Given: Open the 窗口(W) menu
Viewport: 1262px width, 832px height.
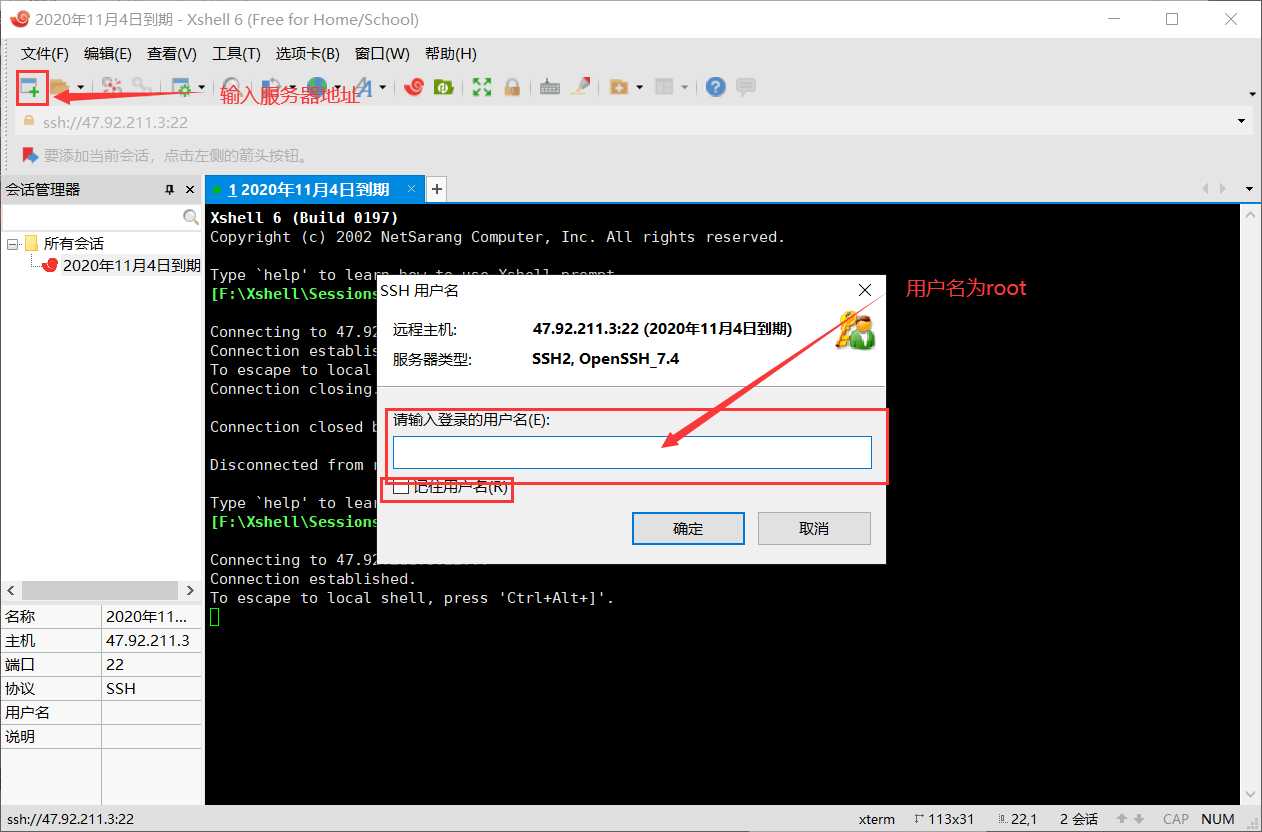Looking at the screenshot, I should pos(382,54).
